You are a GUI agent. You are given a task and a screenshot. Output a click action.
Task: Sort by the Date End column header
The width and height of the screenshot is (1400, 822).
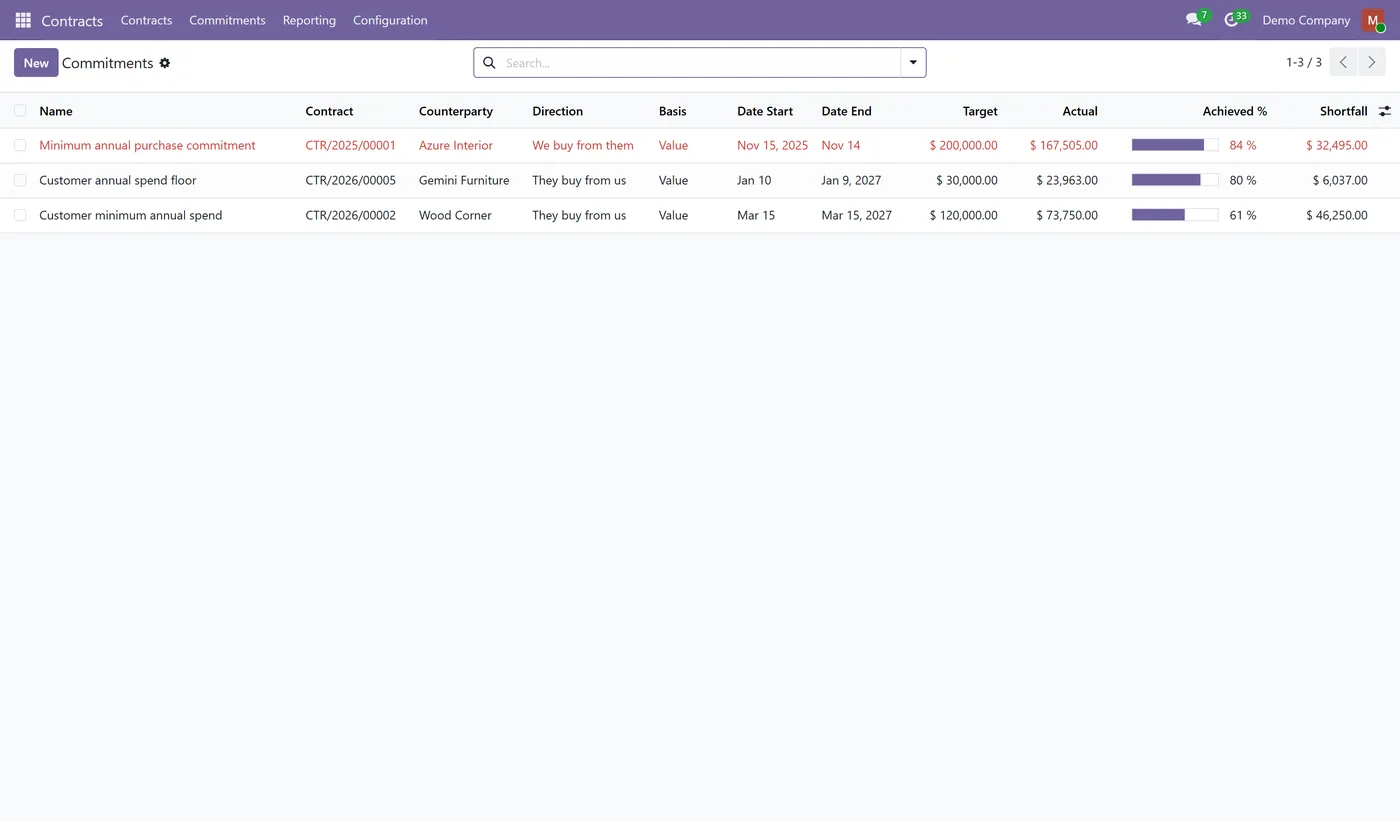[x=846, y=111]
